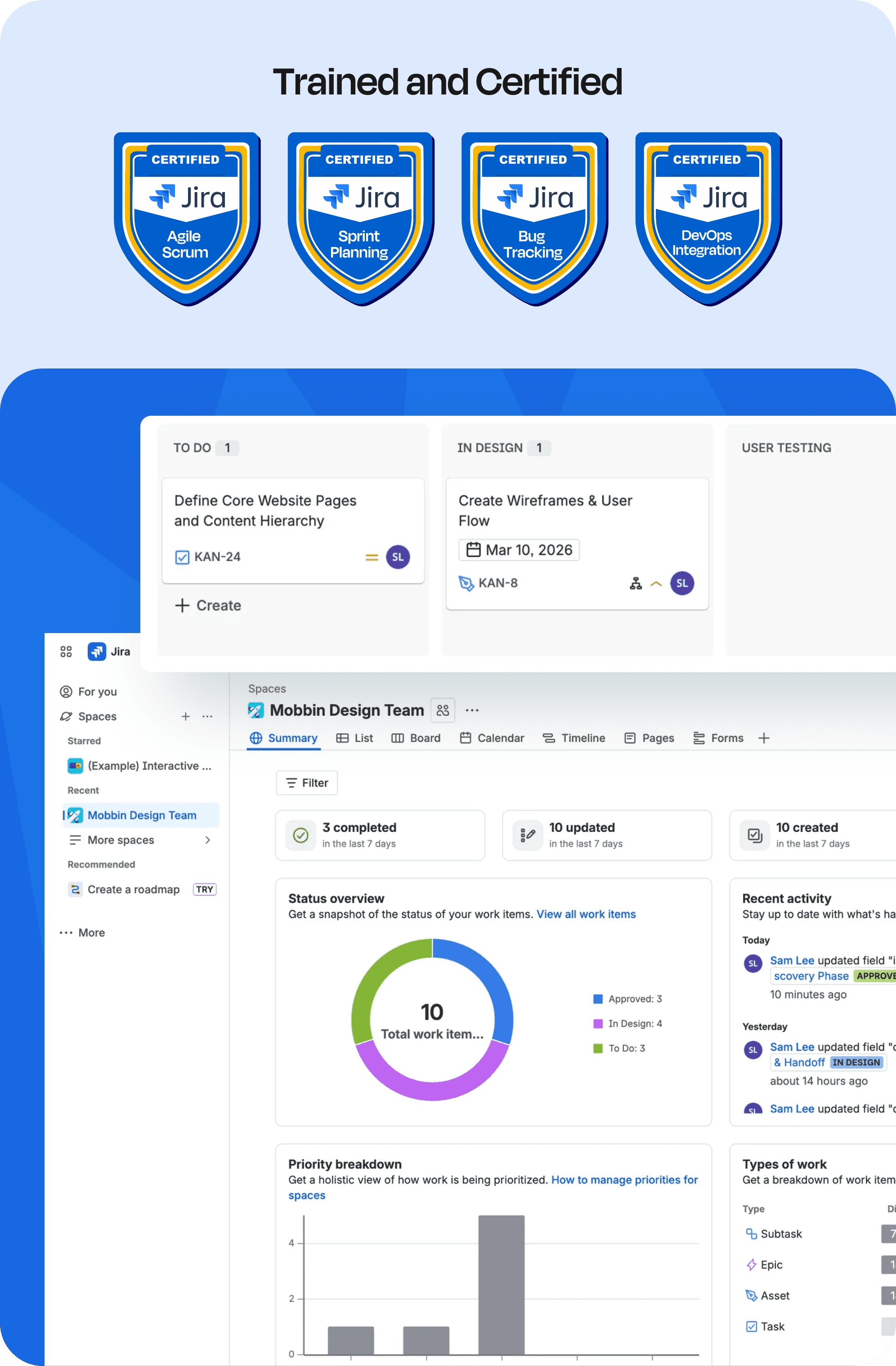The height and width of the screenshot is (1366, 896).
Task: Switch to the Board tab
Action: tap(417, 738)
